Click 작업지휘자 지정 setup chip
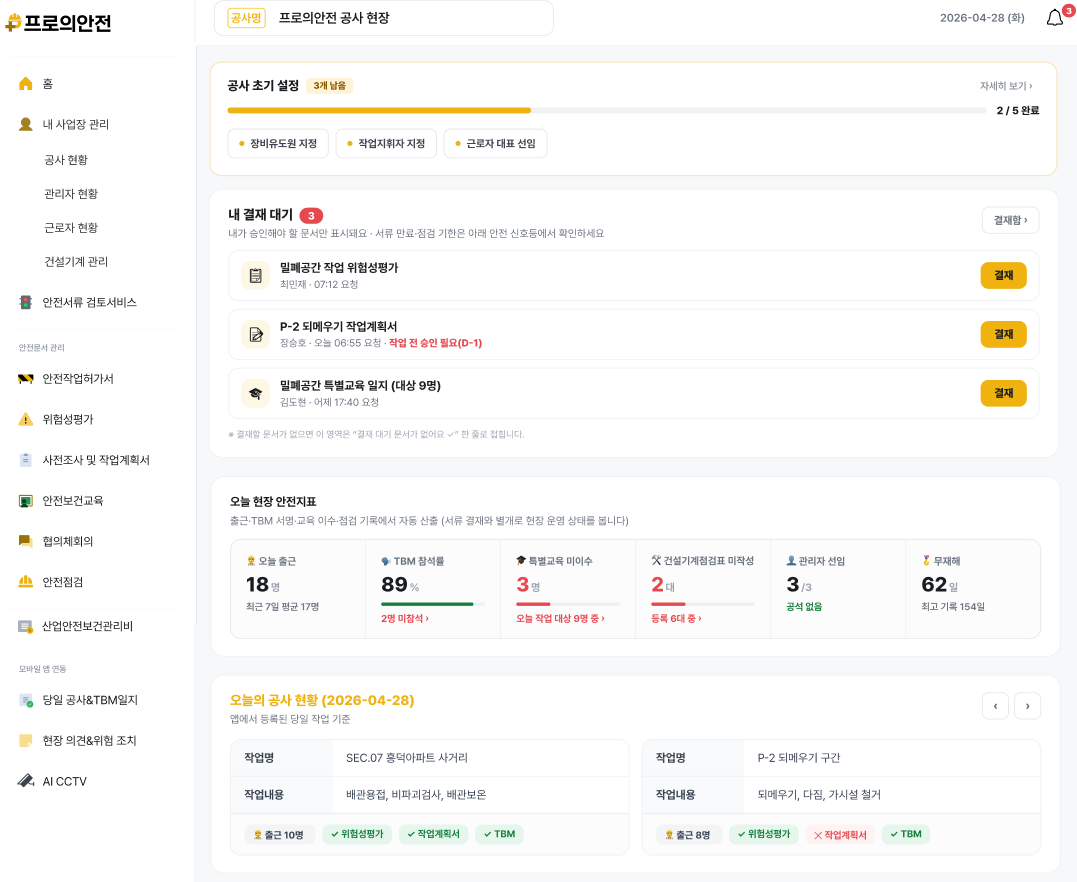Viewport: 1077px width, 882px height. click(386, 144)
